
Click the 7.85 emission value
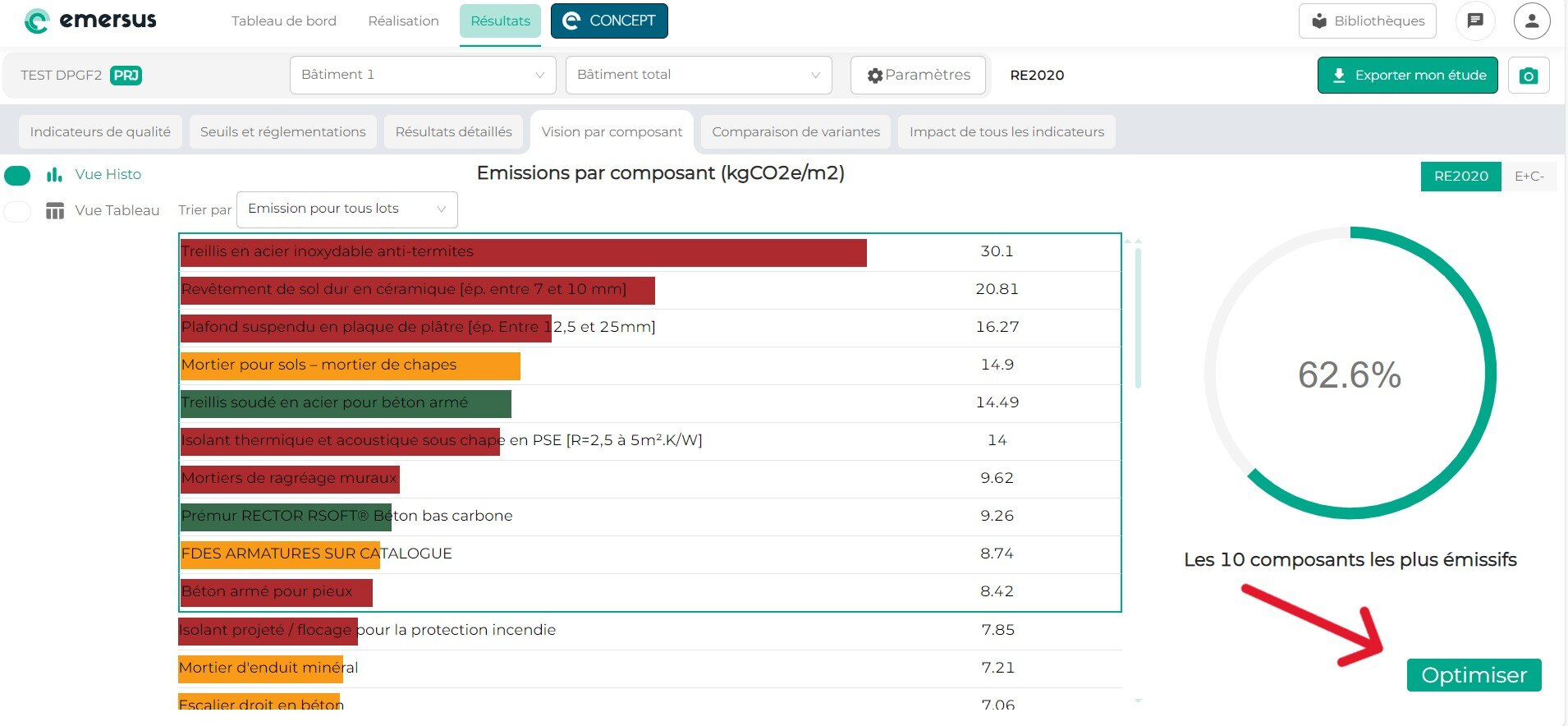click(x=997, y=631)
